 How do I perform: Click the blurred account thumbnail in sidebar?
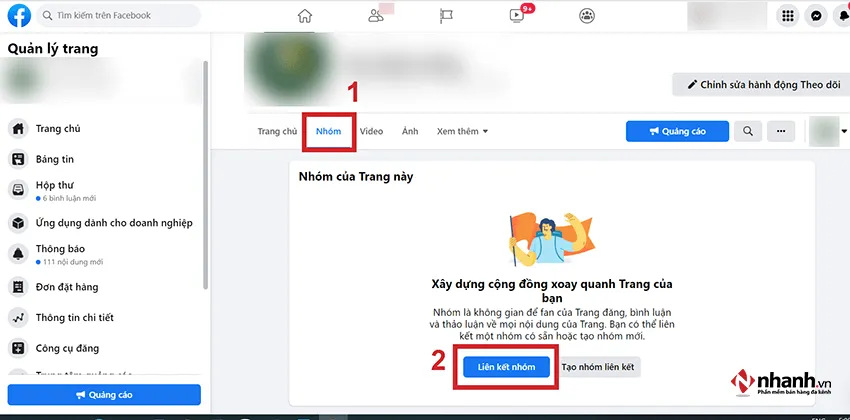pyautogui.click(x=21, y=80)
